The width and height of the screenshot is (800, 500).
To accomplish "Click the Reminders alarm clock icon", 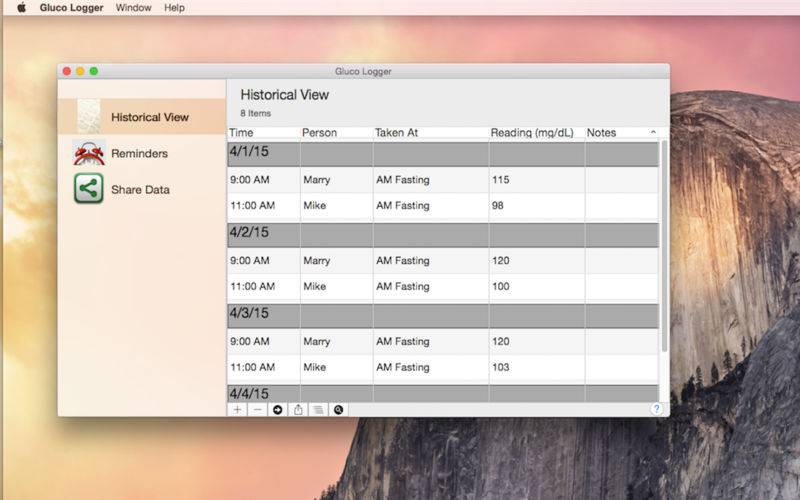I will (x=89, y=153).
